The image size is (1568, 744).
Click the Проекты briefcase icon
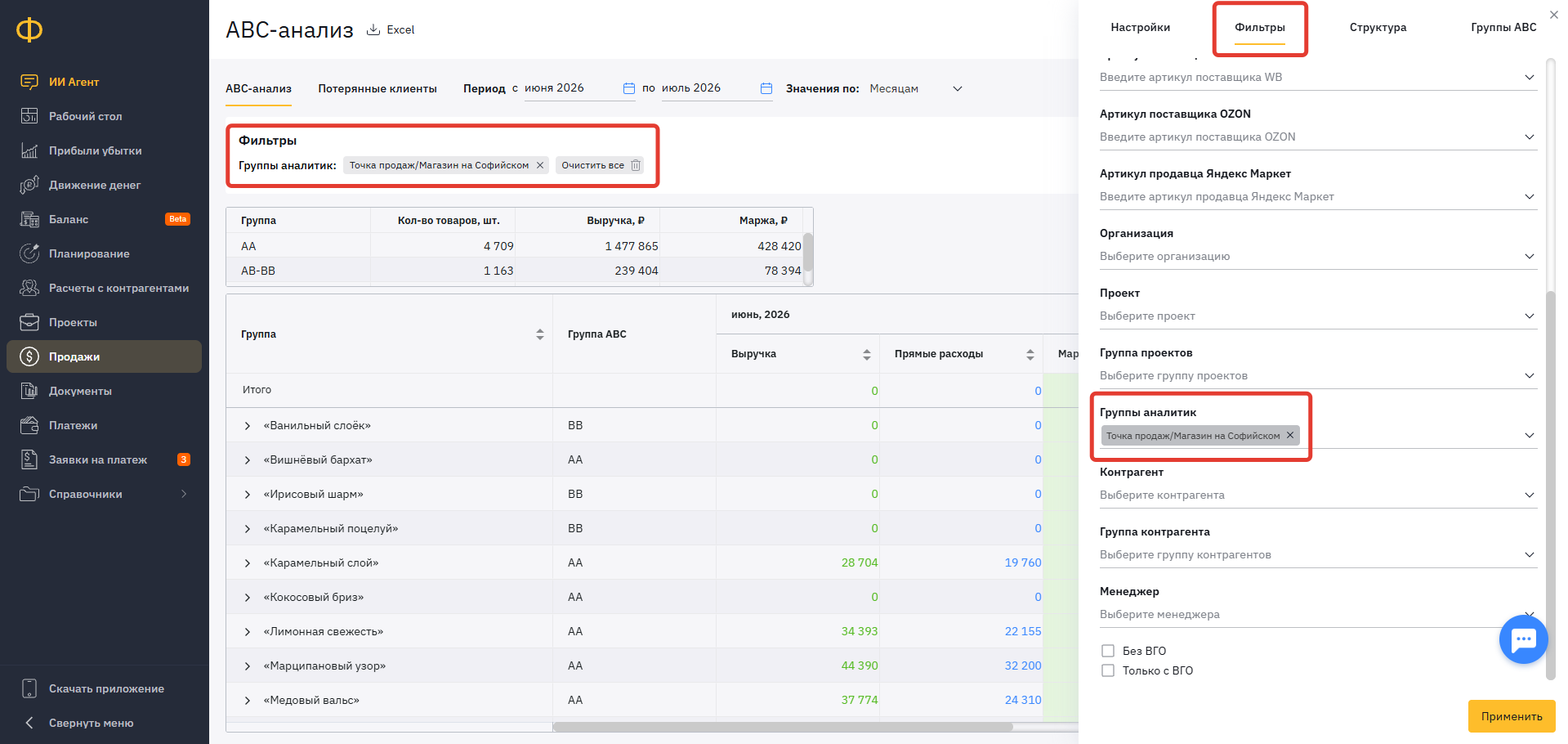[29, 322]
